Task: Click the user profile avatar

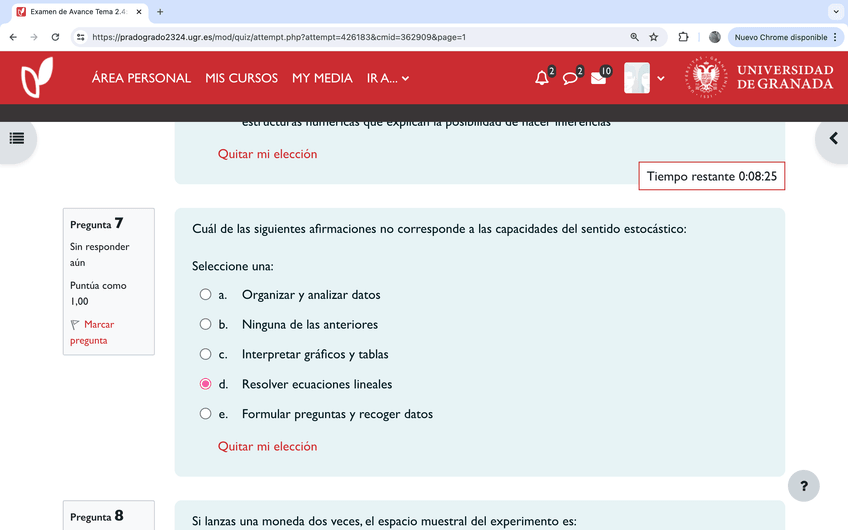Action: tap(637, 78)
